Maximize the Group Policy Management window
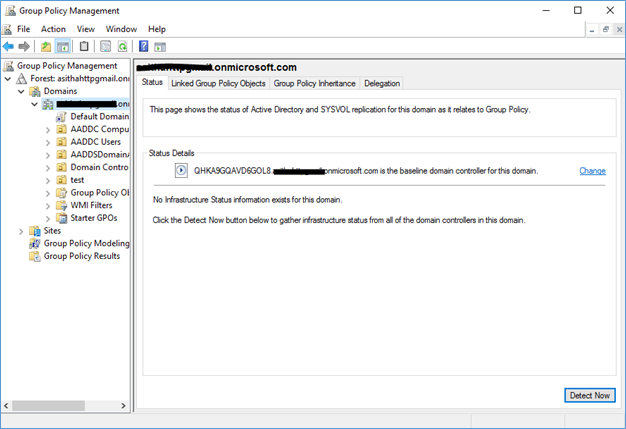Image resolution: width=626 pixels, height=429 pixels. pos(578,10)
